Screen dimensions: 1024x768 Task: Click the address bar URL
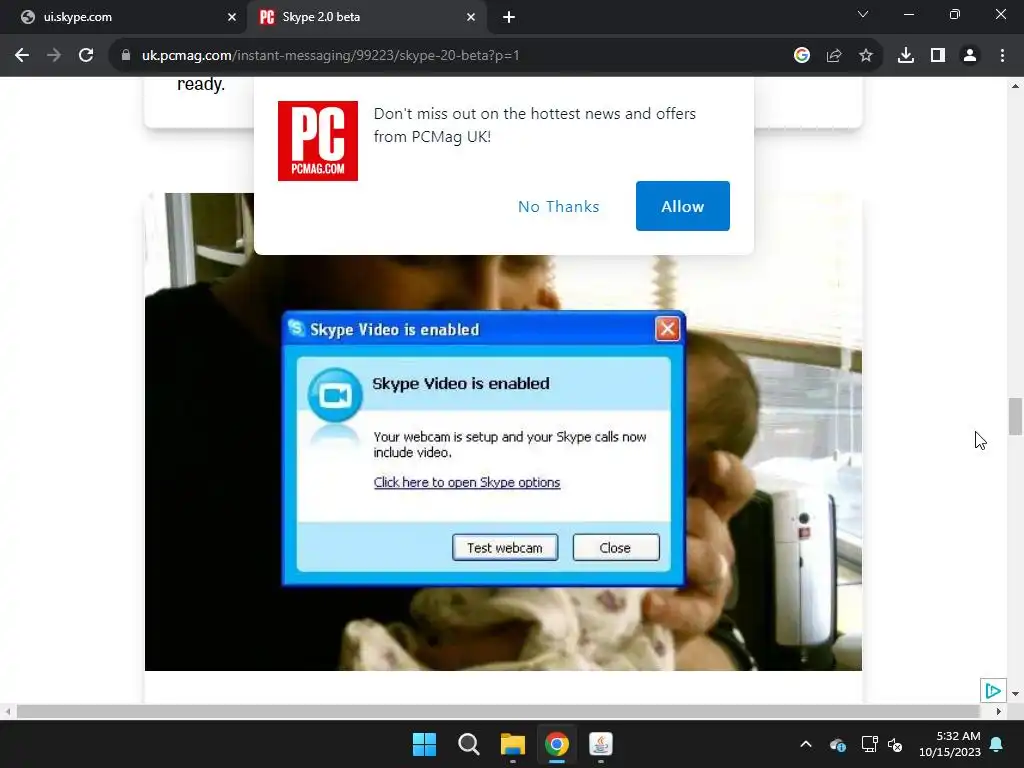330,56
